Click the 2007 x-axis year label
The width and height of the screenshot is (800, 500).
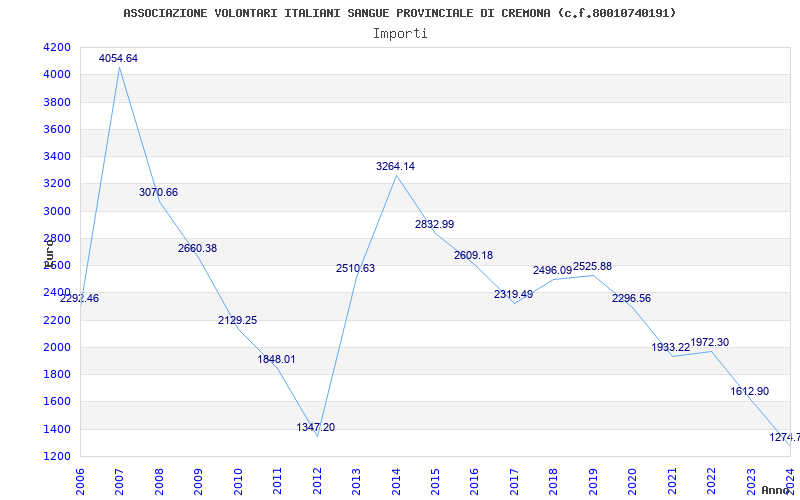pos(119,481)
